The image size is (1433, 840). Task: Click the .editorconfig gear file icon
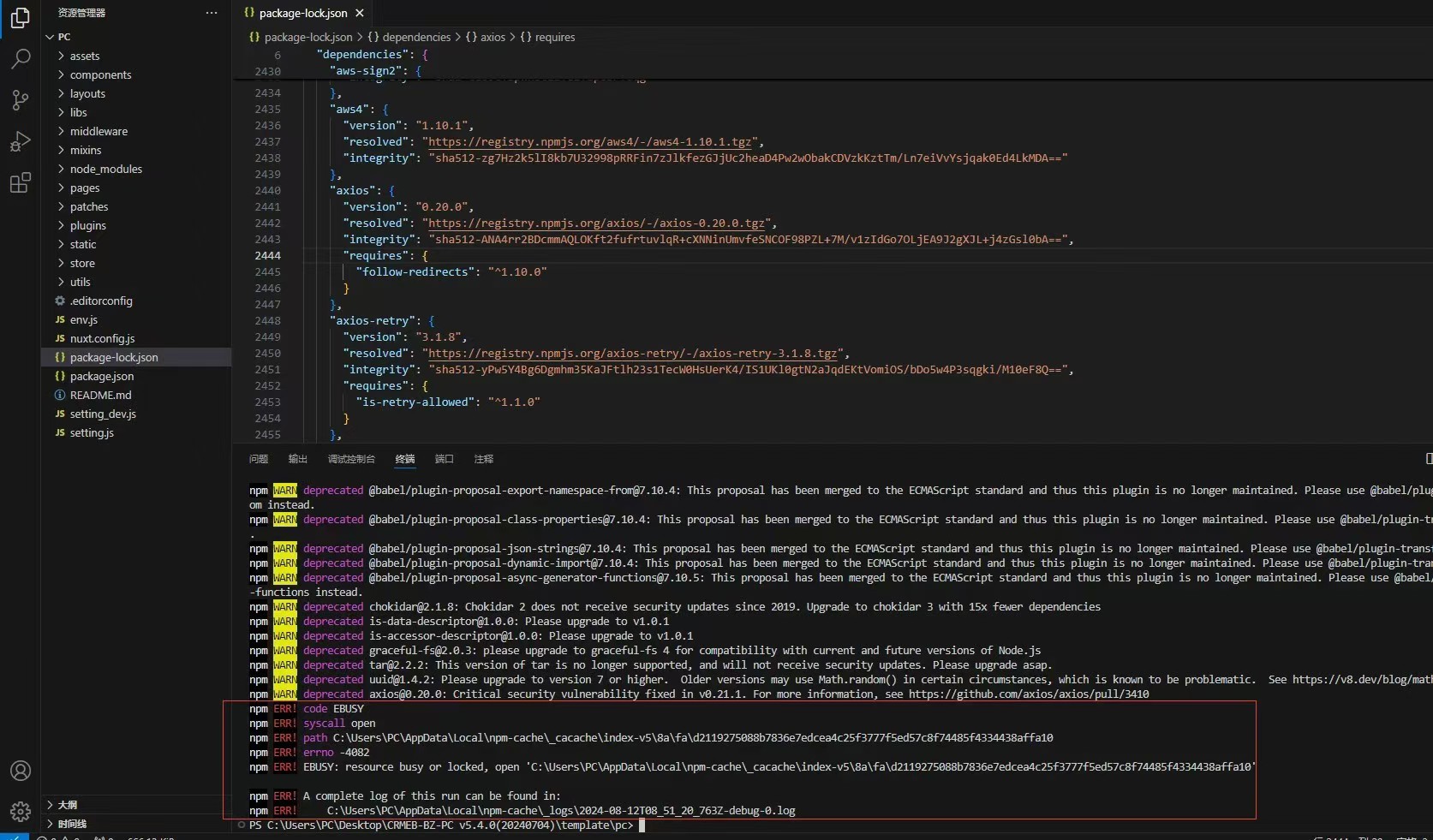click(60, 301)
